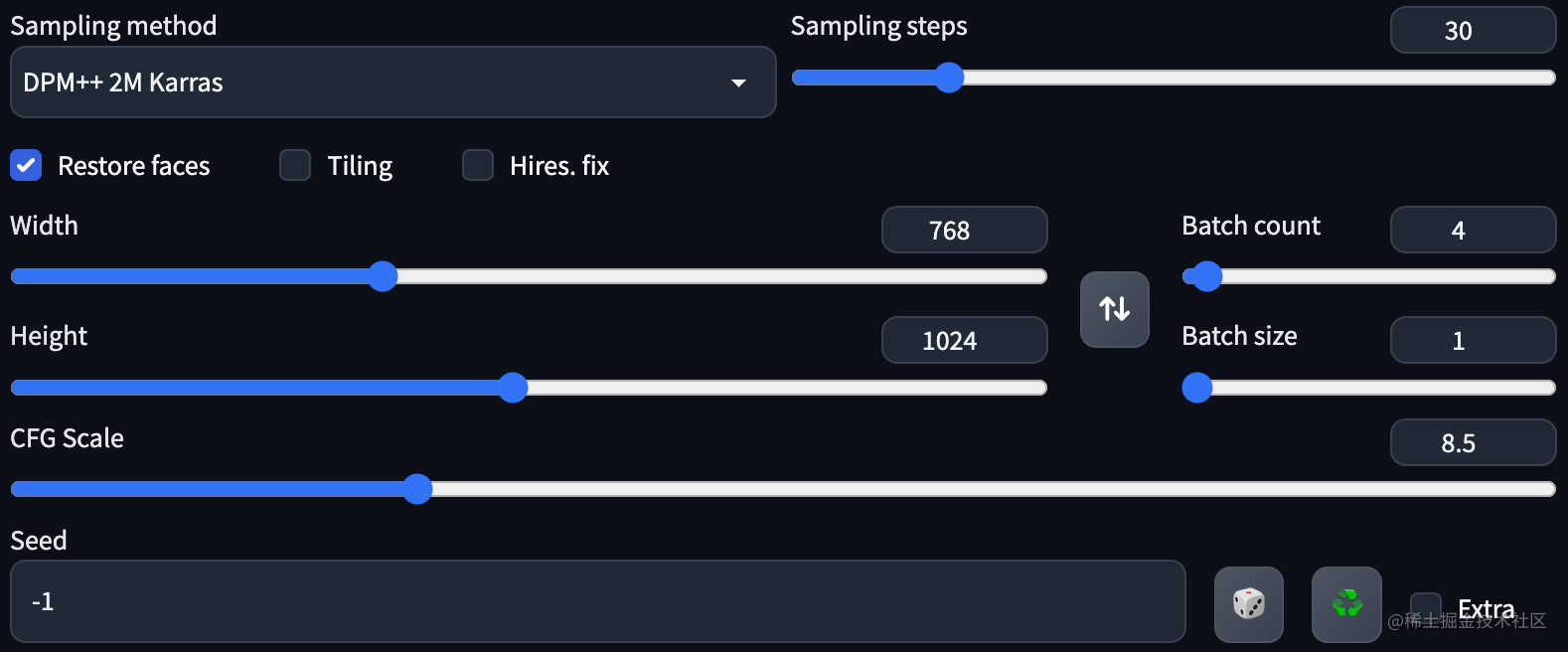The width and height of the screenshot is (1568, 652).
Task: Click the Batch count slider handle
Action: (1206, 276)
